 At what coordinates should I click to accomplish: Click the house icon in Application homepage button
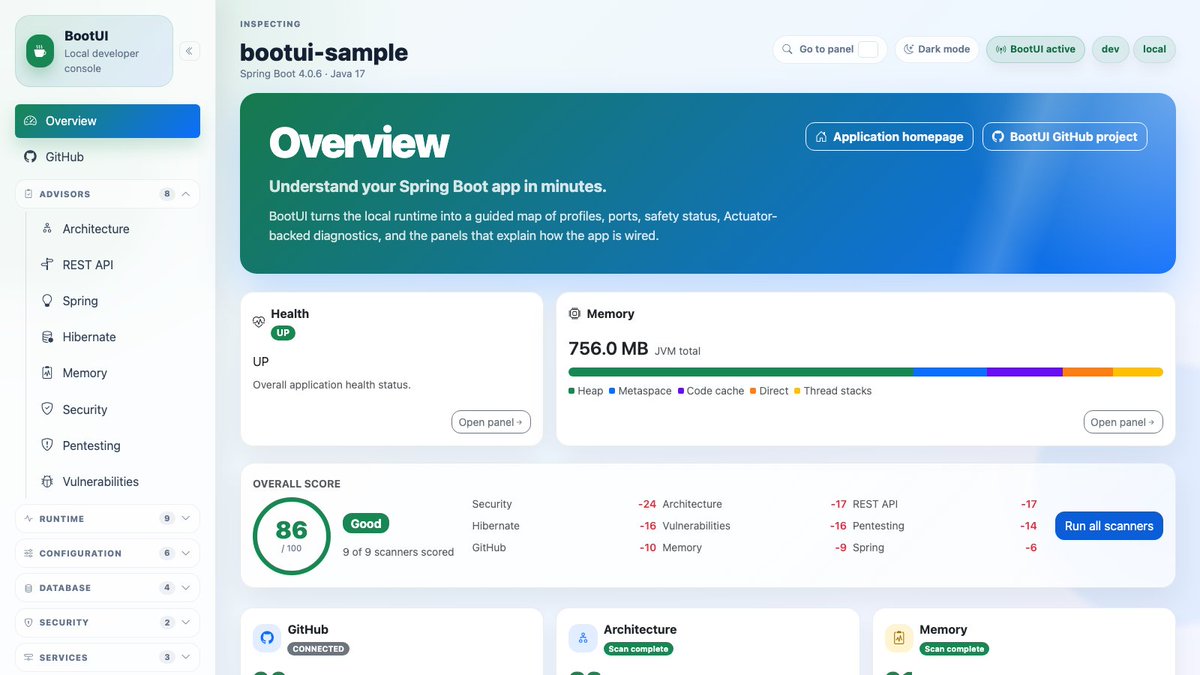coord(822,137)
